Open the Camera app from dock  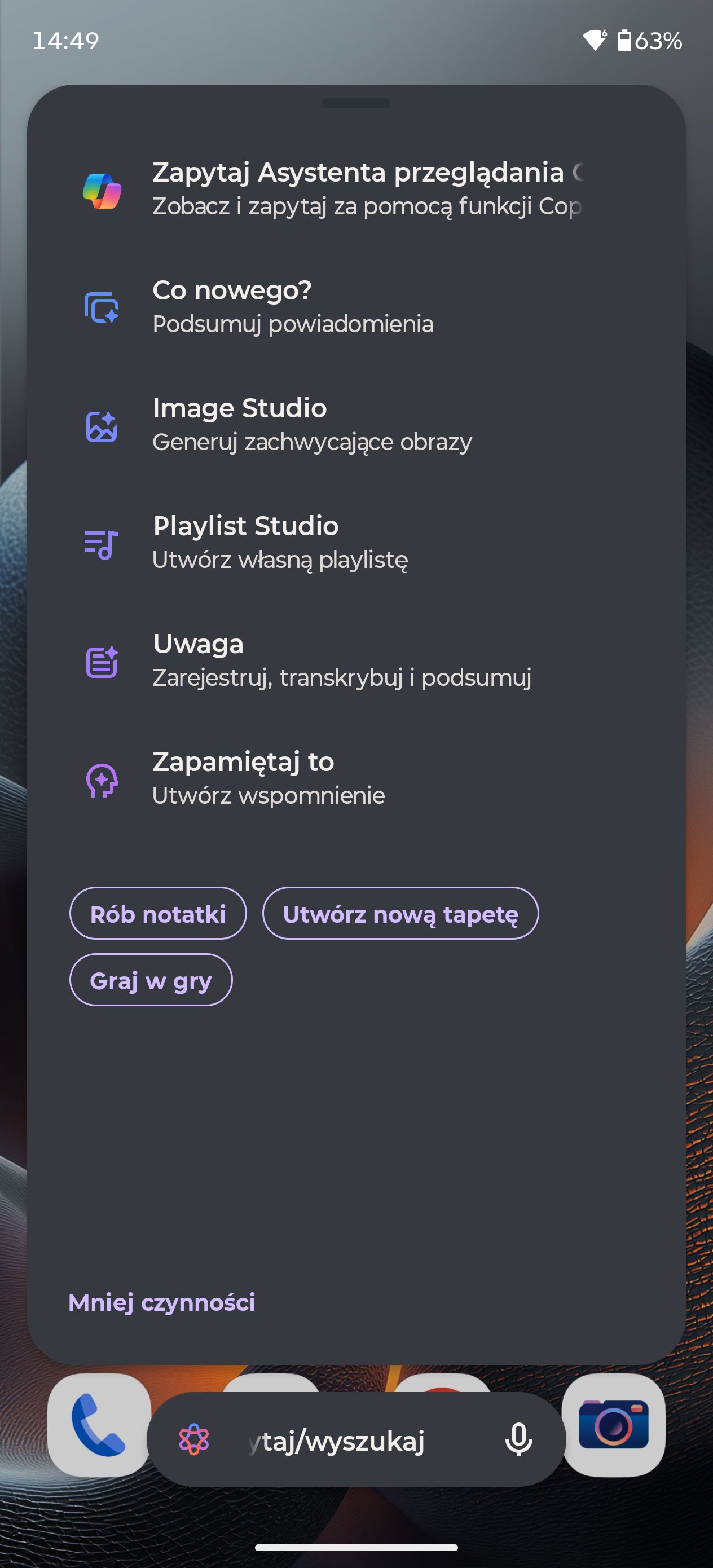613,1424
